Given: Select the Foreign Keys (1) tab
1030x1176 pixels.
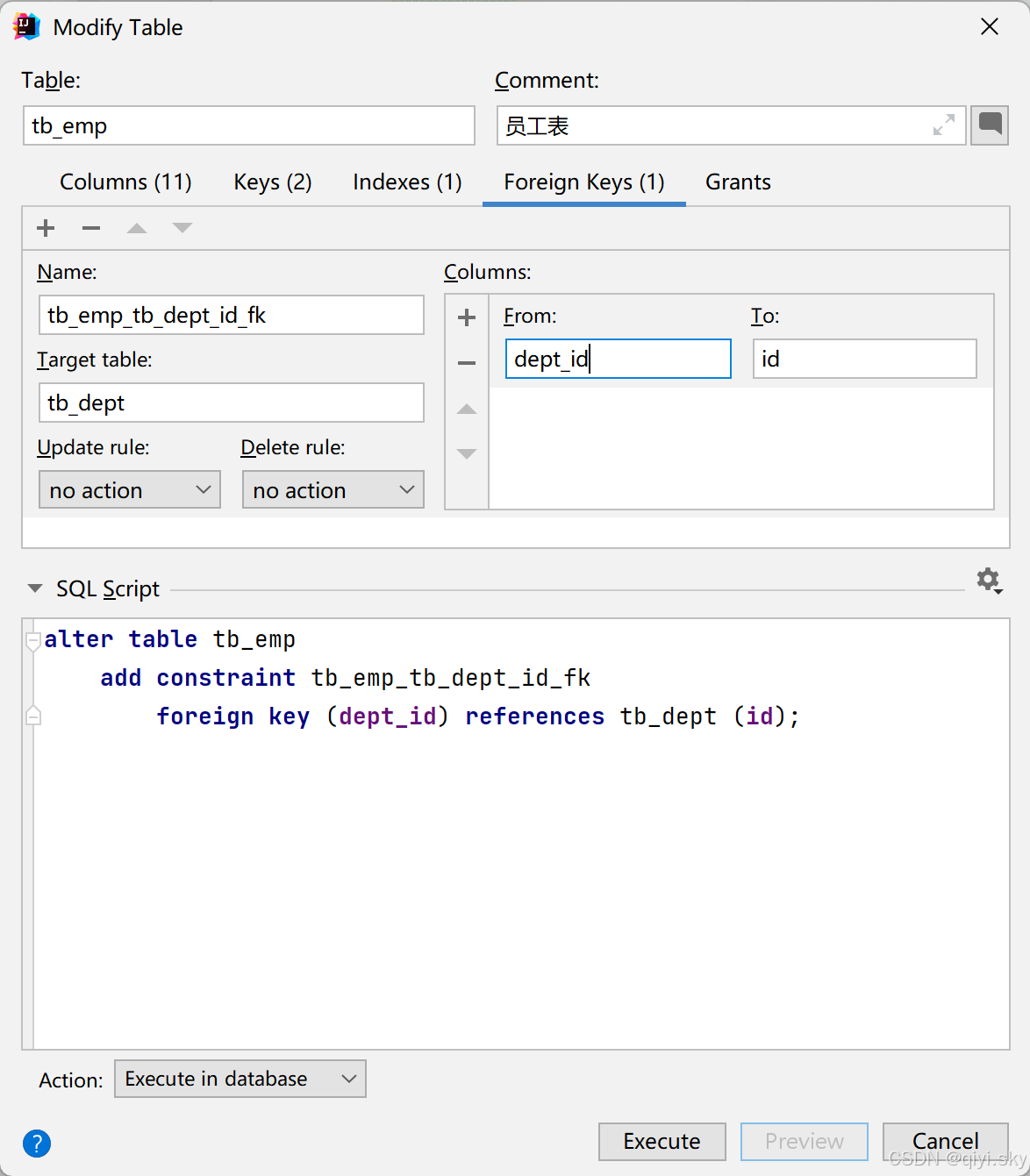Looking at the screenshot, I should click(x=584, y=182).
